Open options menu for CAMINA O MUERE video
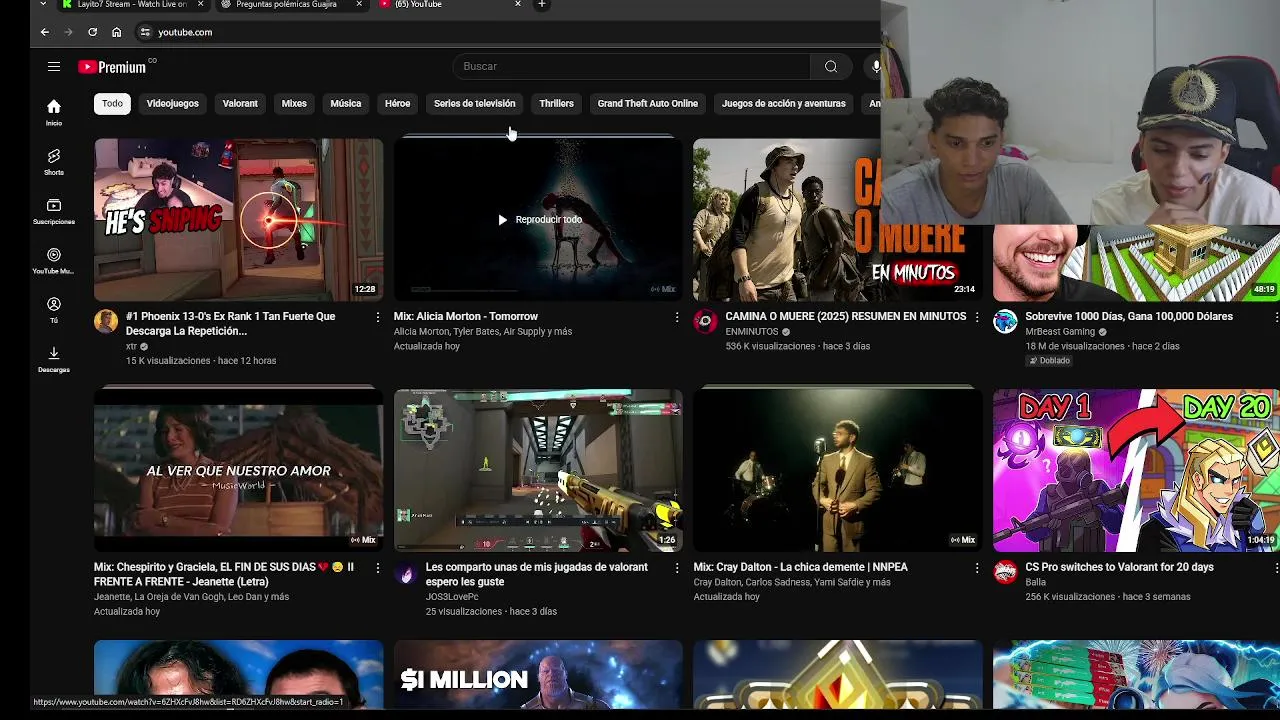The width and height of the screenshot is (1280, 720). coord(977,317)
